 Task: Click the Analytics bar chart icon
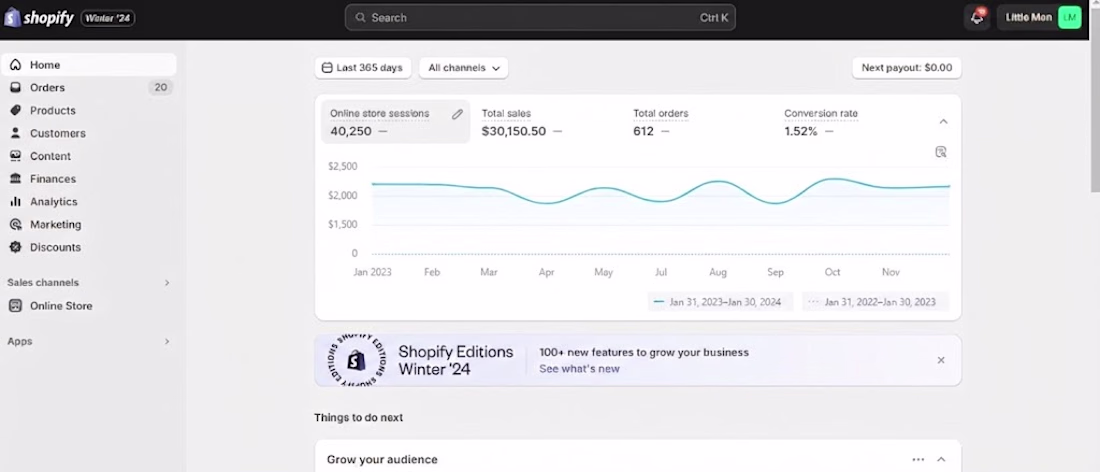click(x=15, y=202)
